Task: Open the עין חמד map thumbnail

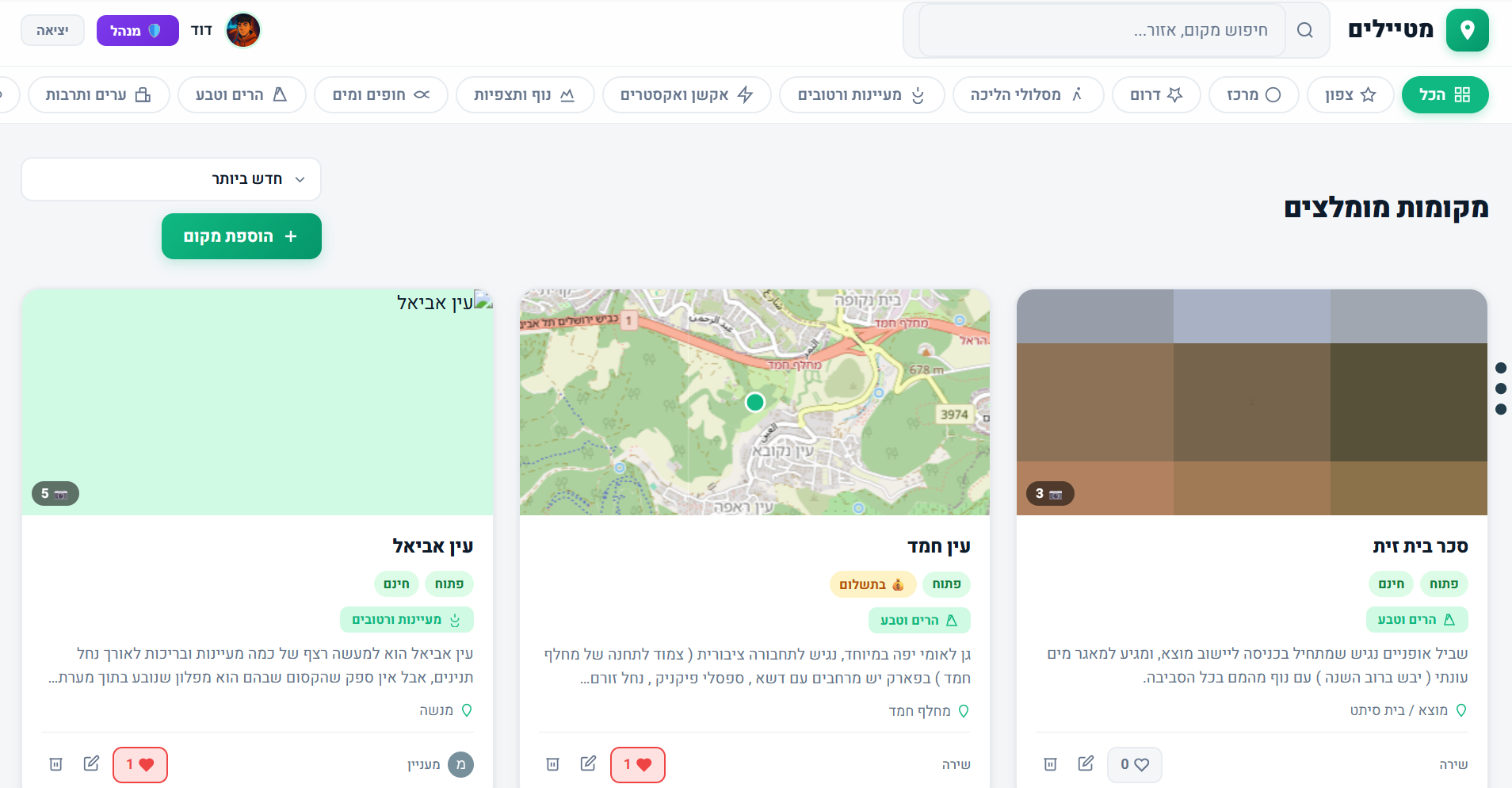Action: pyautogui.click(x=754, y=402)
